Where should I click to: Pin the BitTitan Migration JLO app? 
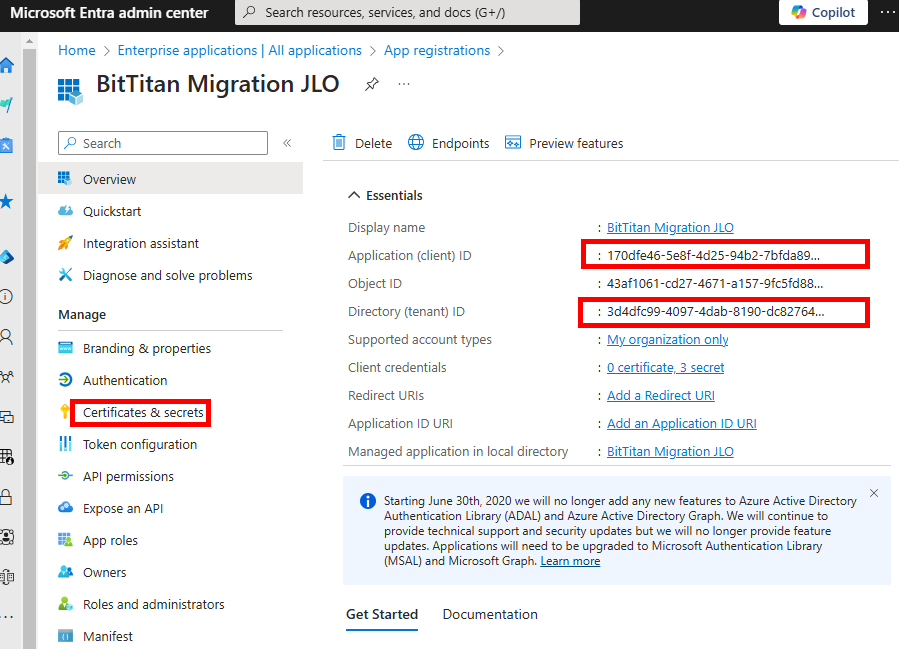tap(372, 84)
